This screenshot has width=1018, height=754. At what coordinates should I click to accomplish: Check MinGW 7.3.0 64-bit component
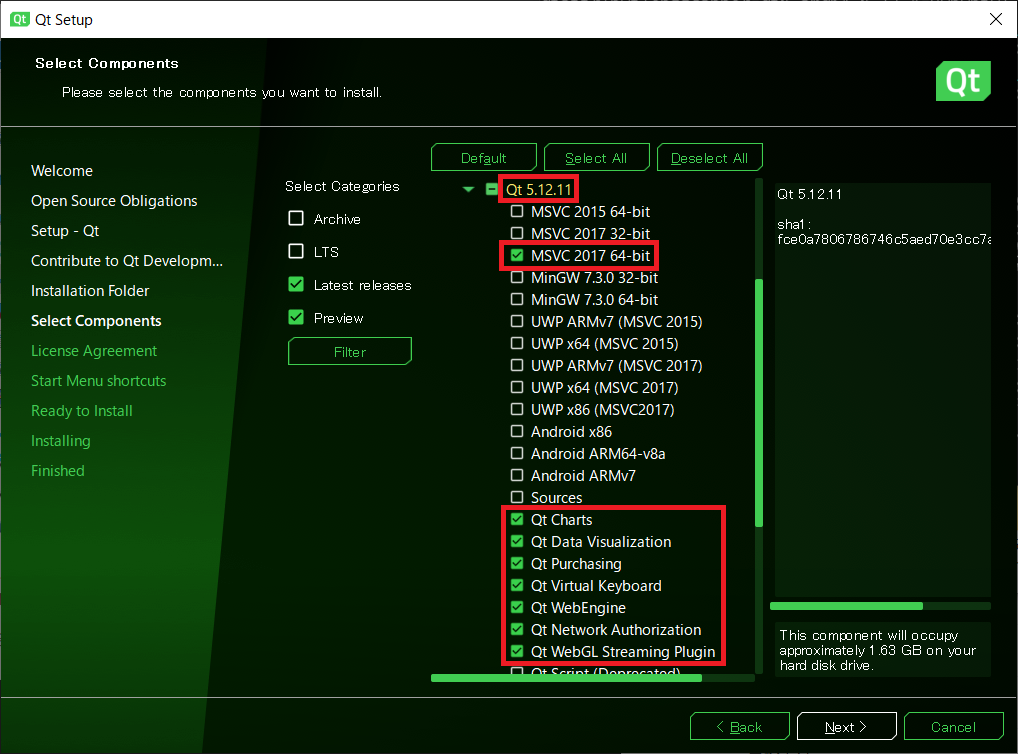click(x=517, y=299)
